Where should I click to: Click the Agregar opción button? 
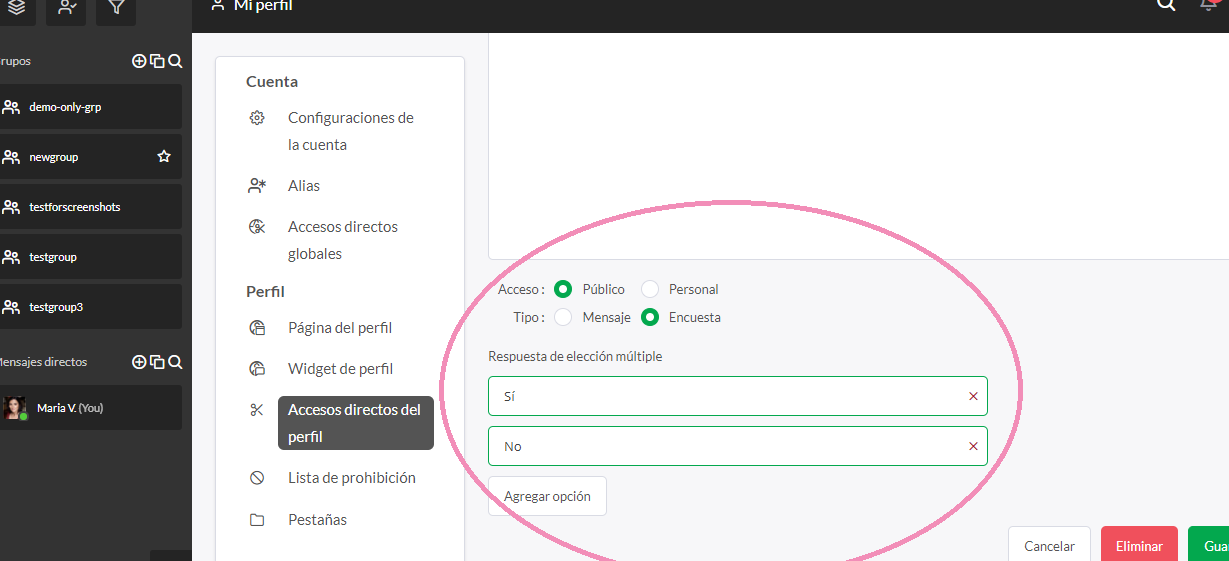(547, 496)
